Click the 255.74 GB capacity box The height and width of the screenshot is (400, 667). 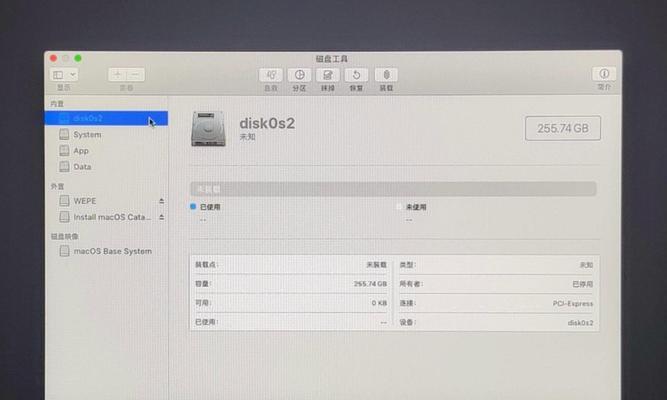[x=563, y=128]
